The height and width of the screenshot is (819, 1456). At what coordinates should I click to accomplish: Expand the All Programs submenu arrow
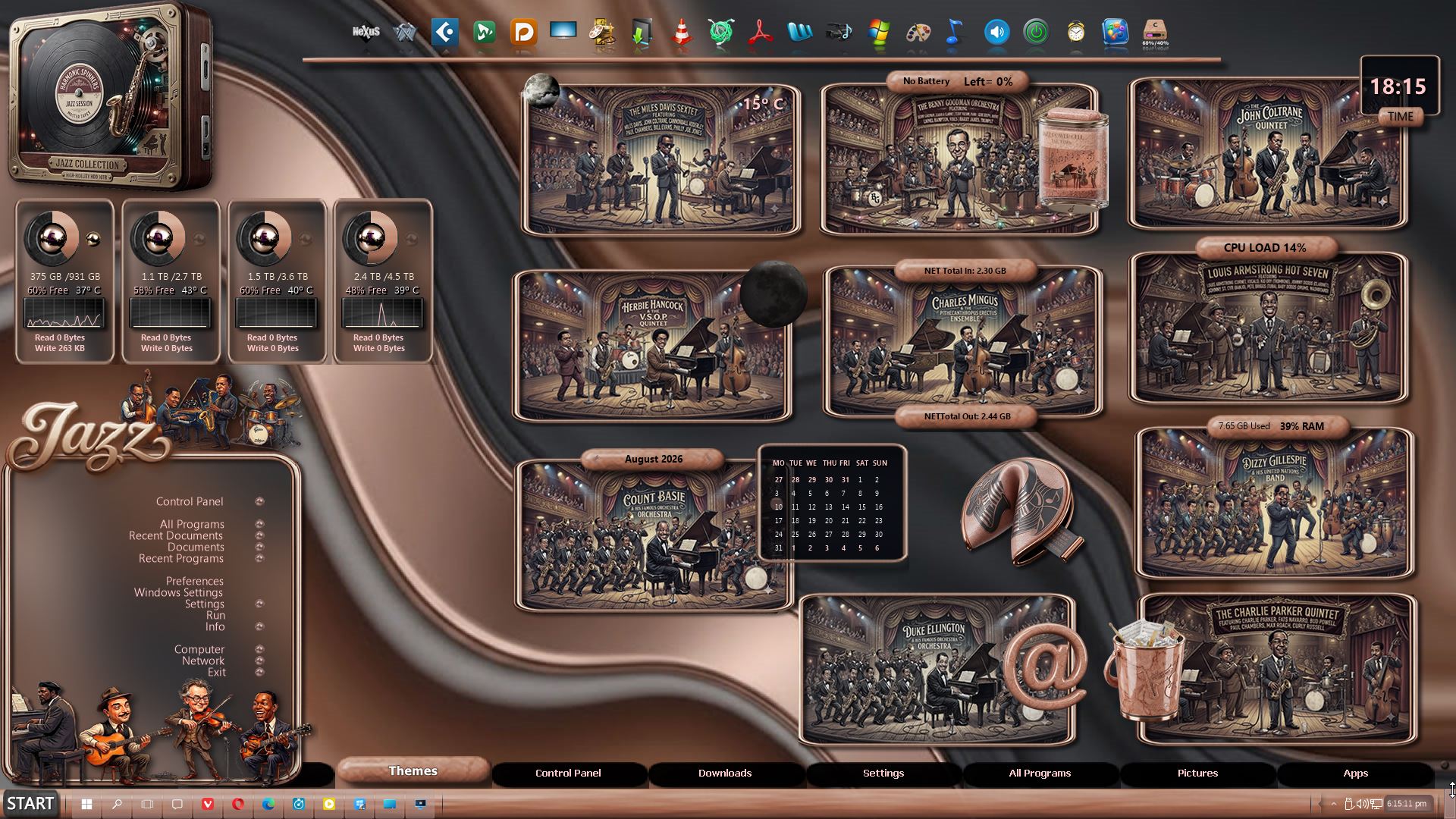[x=259, y=524]
